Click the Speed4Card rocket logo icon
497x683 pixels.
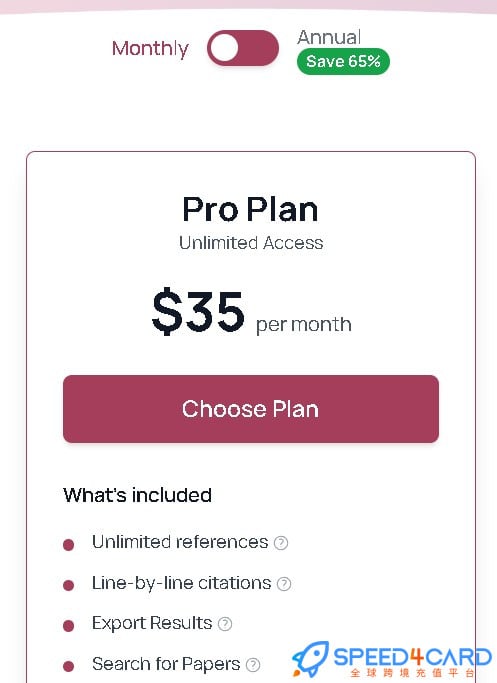310,659
